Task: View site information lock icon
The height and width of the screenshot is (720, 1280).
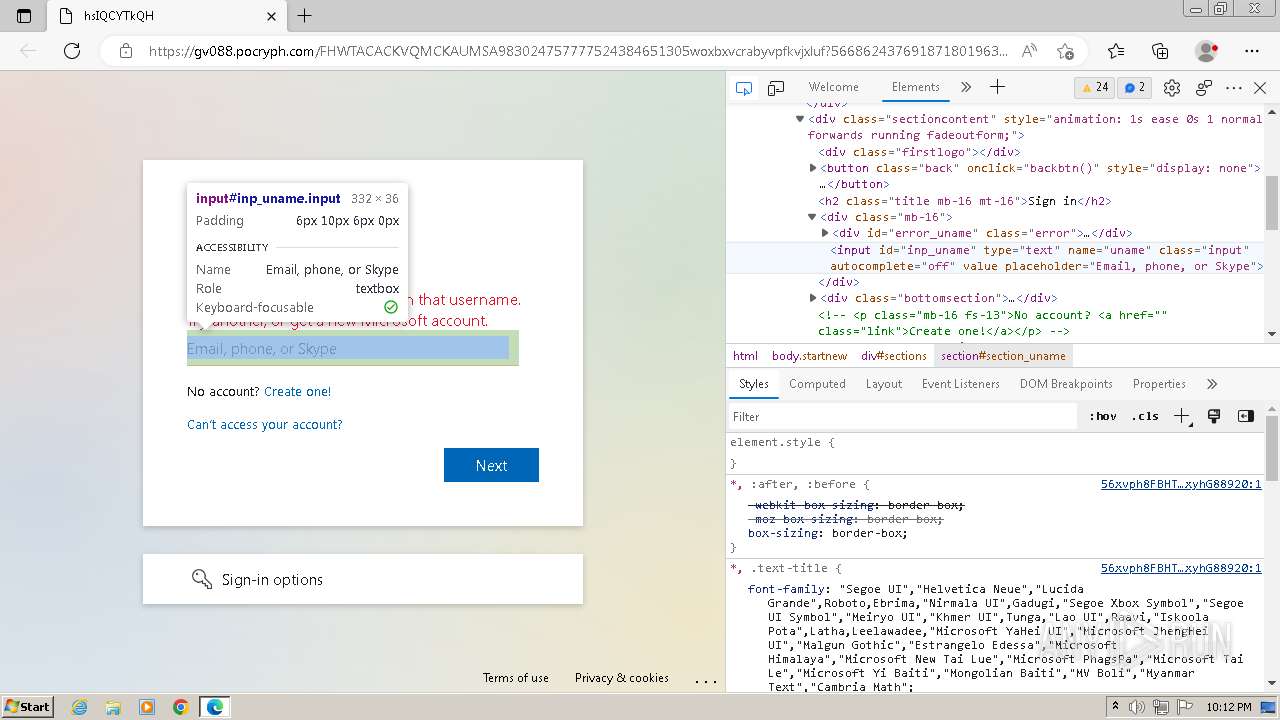Action: [125, 51]
